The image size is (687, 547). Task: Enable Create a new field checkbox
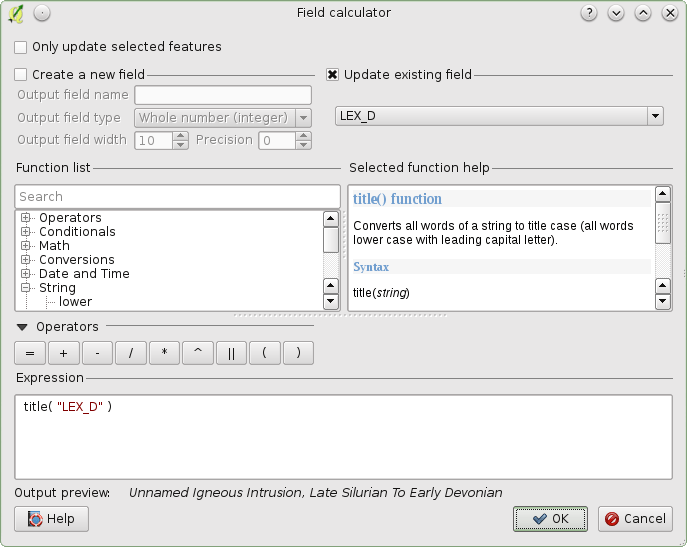(21, 75)
